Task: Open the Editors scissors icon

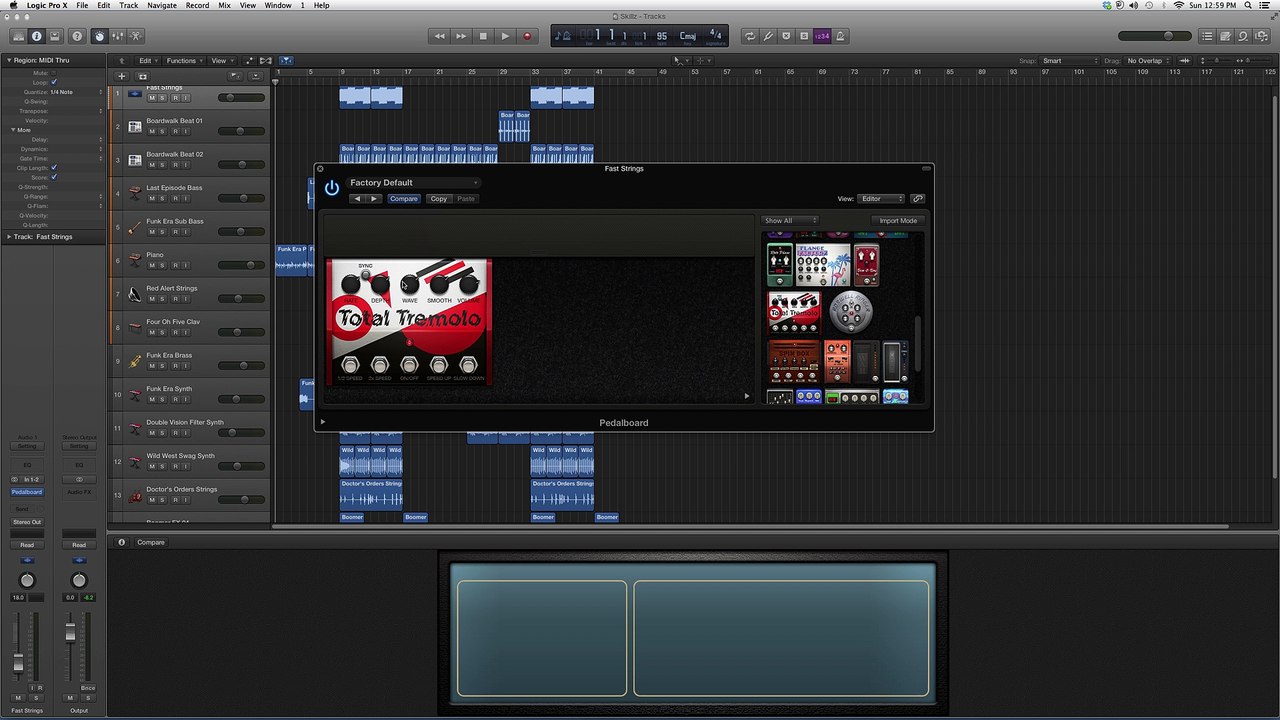Action: click(136, 36)
